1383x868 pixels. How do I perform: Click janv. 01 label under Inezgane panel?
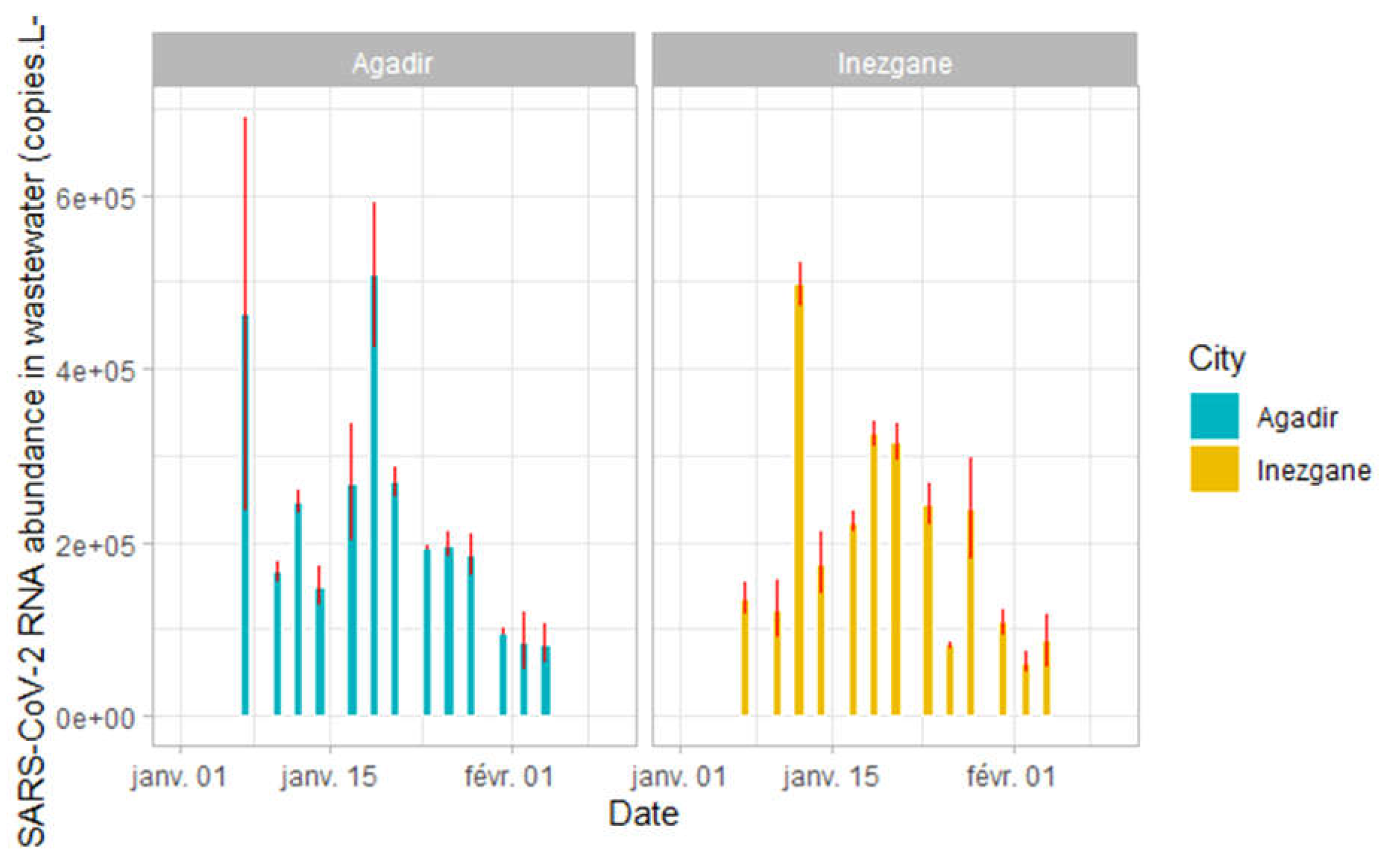[679, 778]
